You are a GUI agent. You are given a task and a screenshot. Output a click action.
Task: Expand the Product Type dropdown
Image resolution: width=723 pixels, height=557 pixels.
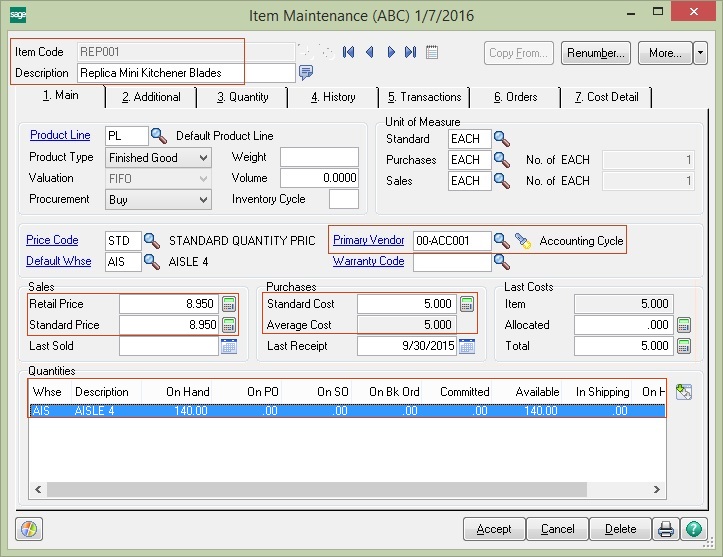click(x=203, y=158)
